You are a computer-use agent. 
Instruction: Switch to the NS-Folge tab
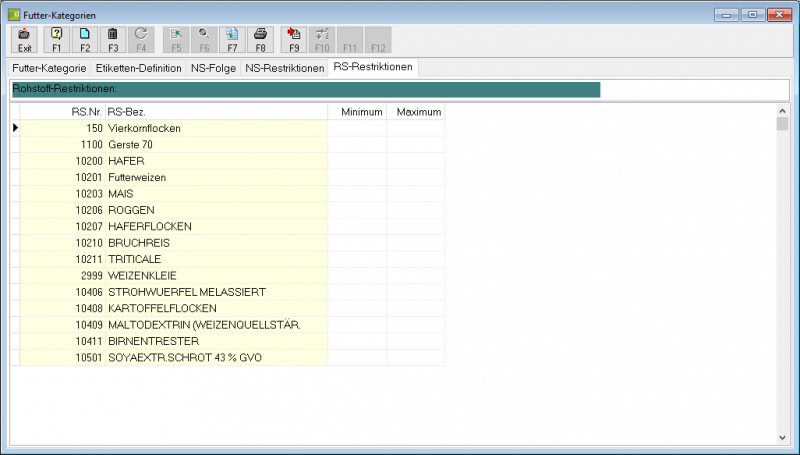tap(213, 68)
